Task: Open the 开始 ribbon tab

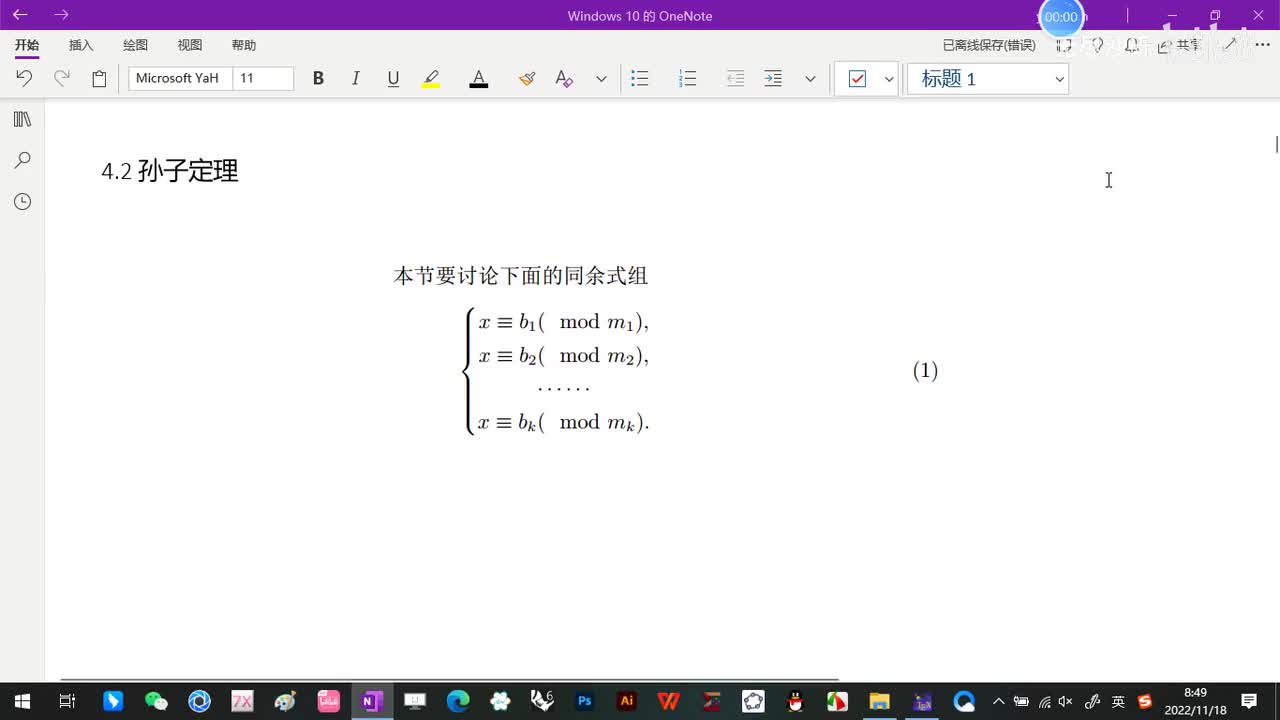Action: pos(27,45)
